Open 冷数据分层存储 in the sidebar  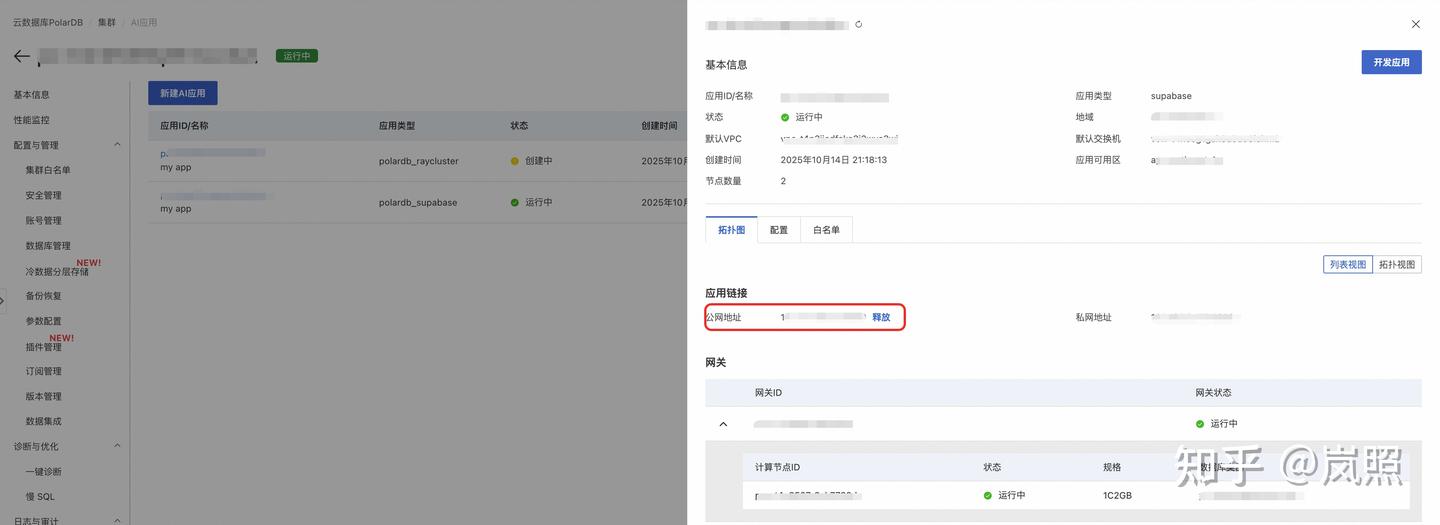[57, 271]
